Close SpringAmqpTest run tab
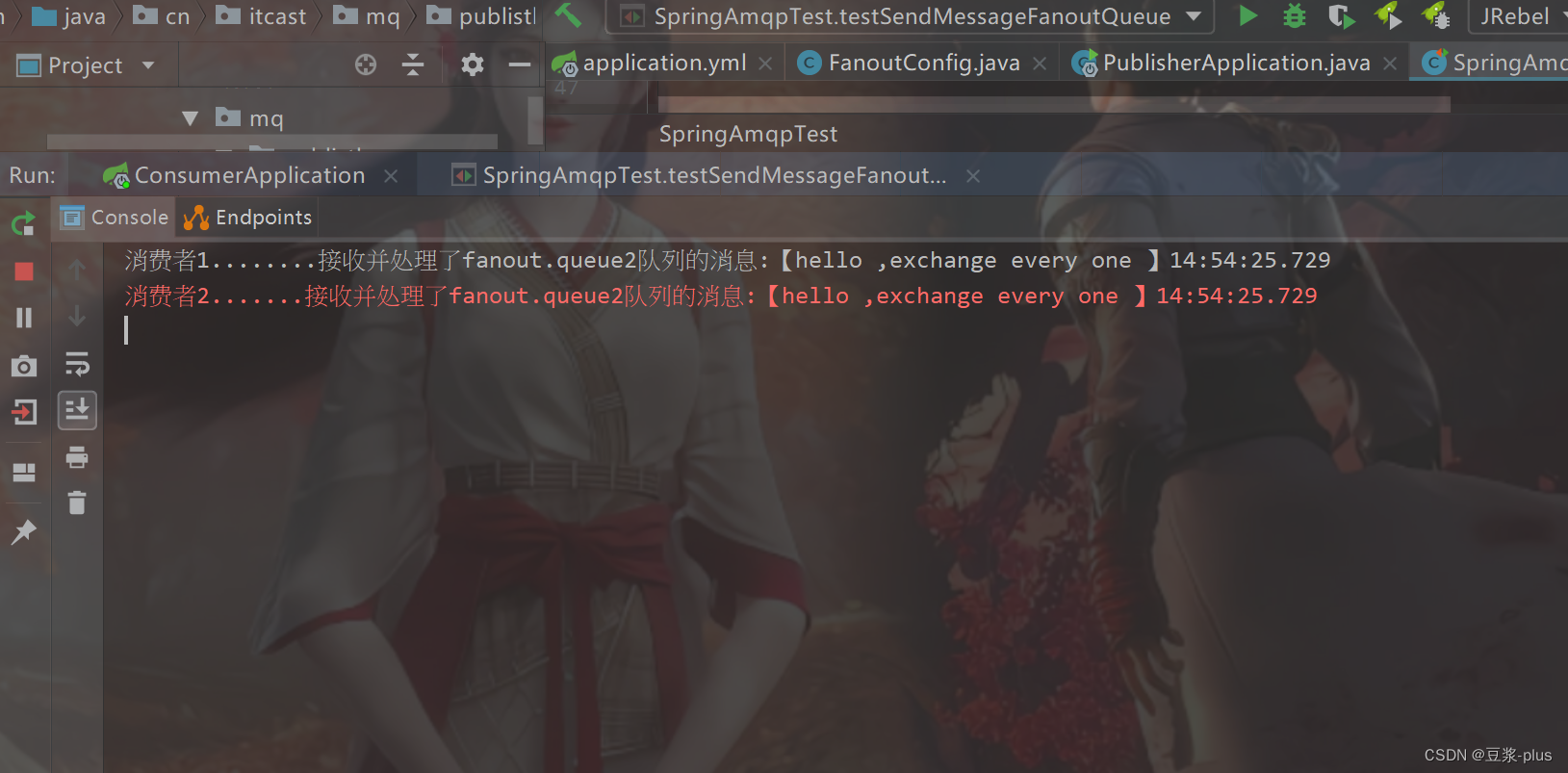 pyautogui.click(x=973, y=176)
